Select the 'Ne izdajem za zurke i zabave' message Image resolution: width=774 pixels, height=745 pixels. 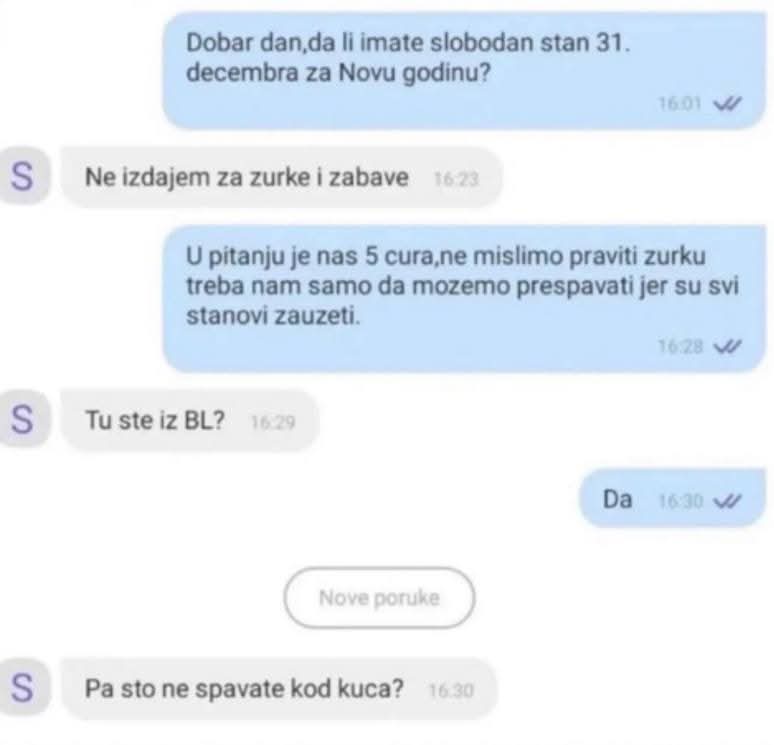(x=281, y=177)
